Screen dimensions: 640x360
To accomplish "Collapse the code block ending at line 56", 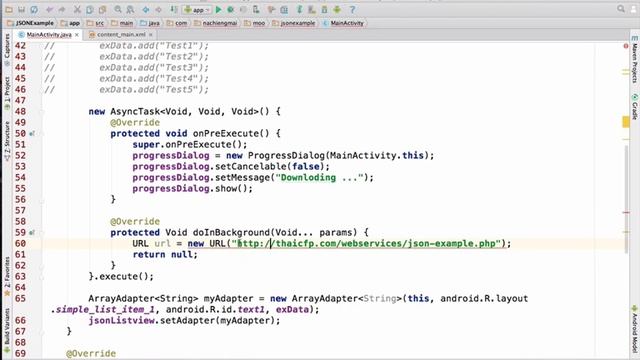I will tap(42, 200).
